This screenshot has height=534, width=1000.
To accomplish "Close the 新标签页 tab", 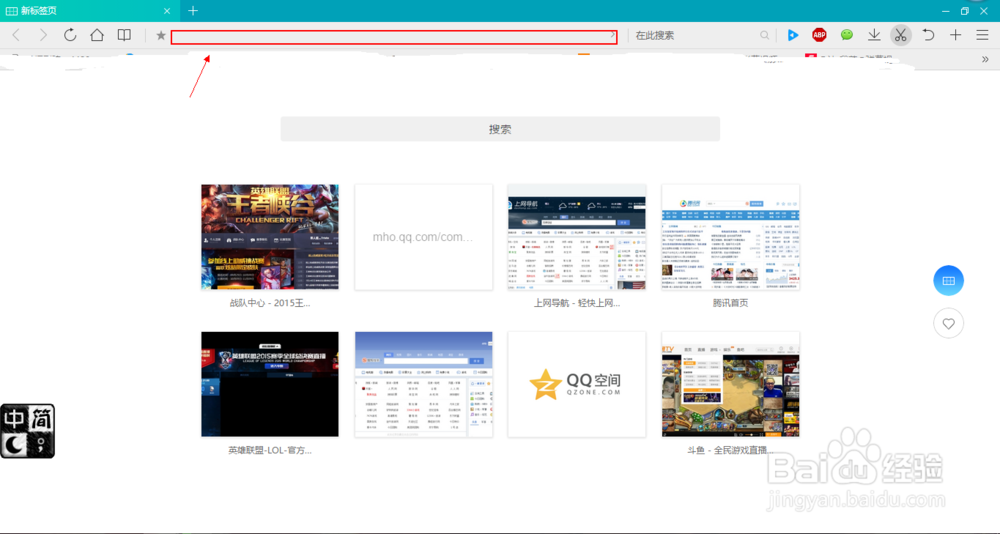I will (x=167, y=11).
